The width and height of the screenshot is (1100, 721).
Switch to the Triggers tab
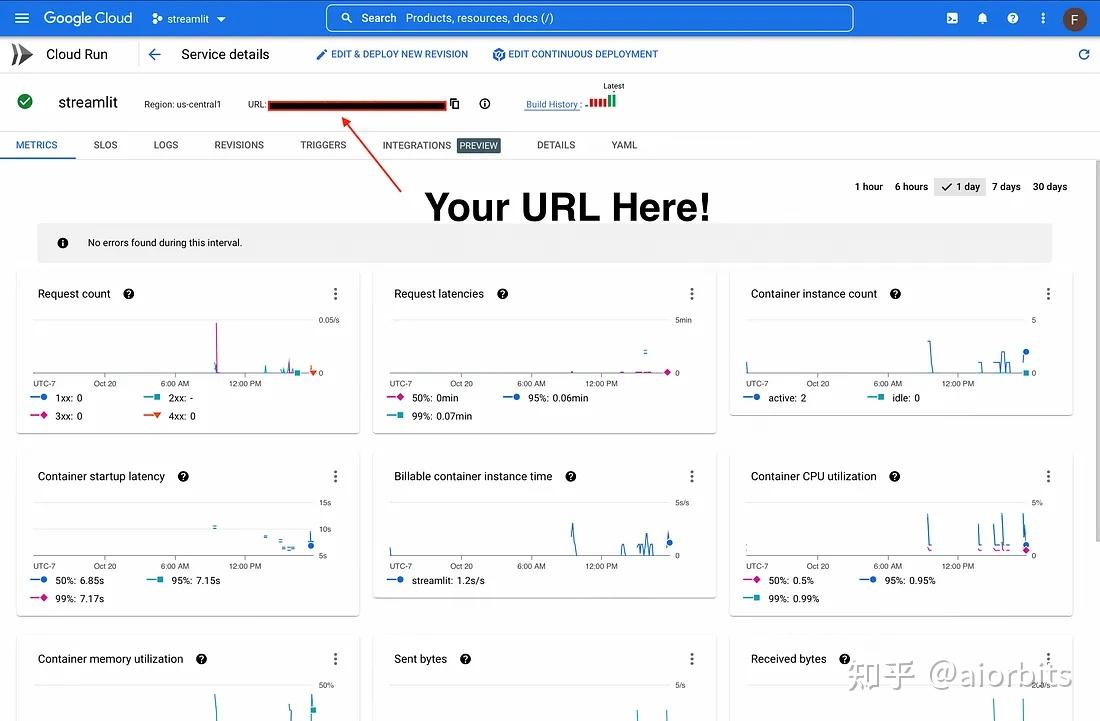coord(323,145)
